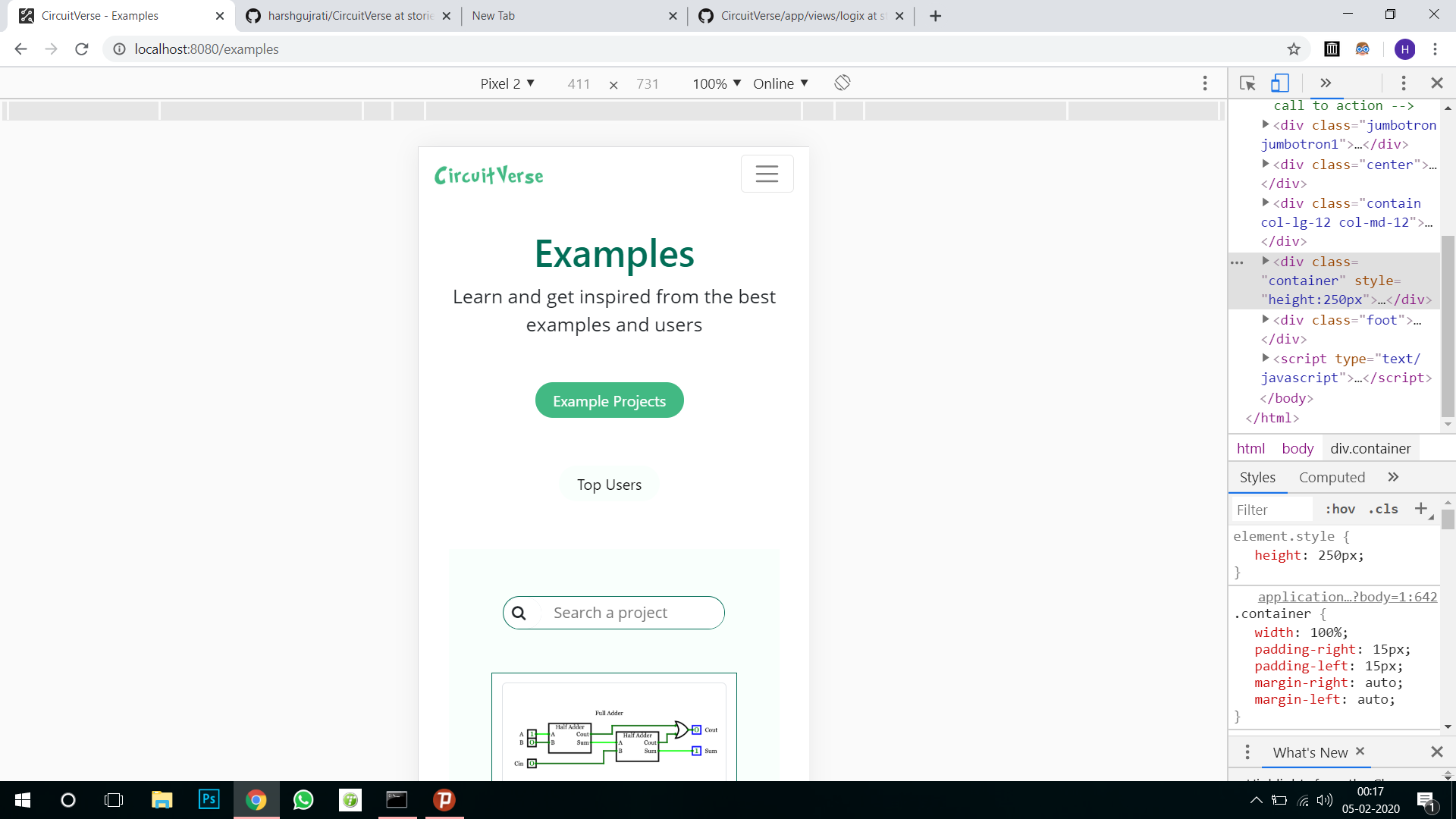Screen dimensions: 1456x819
Task: Click the search icon in project search bar
Action: point(519,612)
